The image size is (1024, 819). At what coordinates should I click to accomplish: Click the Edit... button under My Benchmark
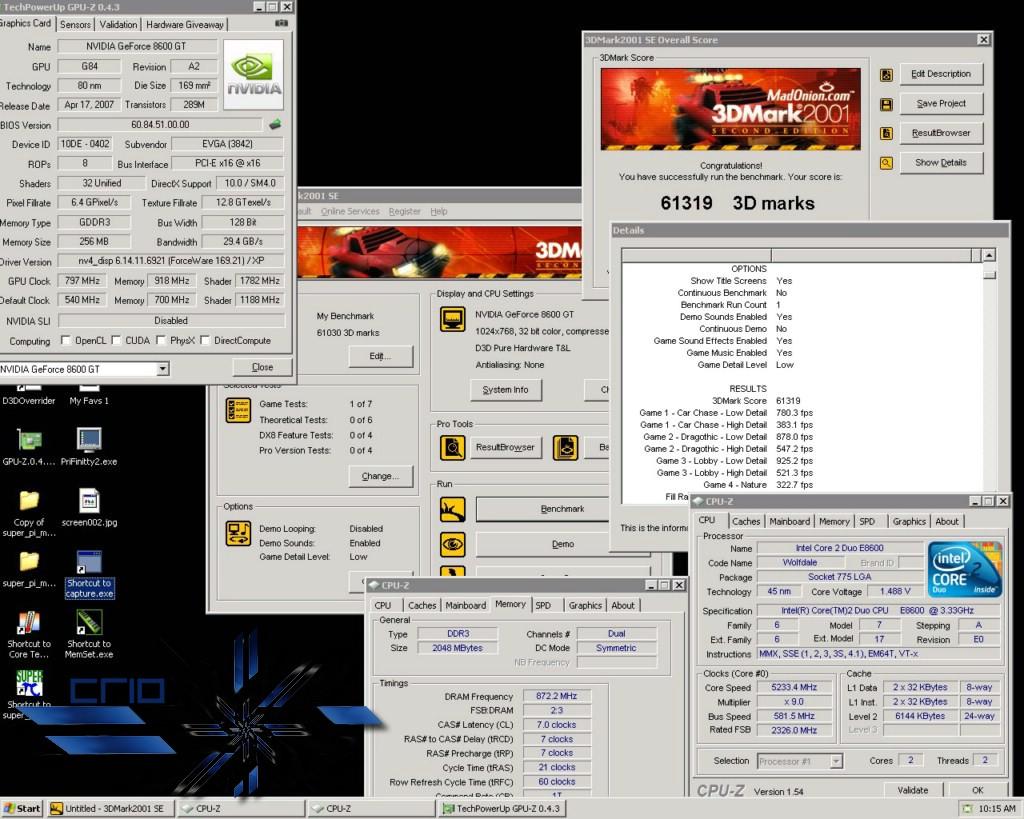tap(380, 357)
